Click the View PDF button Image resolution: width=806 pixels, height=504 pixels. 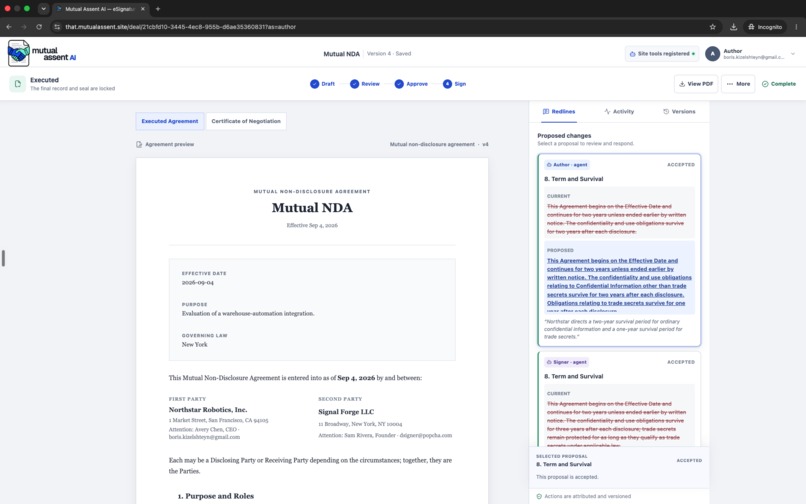[x=696, y=84]
